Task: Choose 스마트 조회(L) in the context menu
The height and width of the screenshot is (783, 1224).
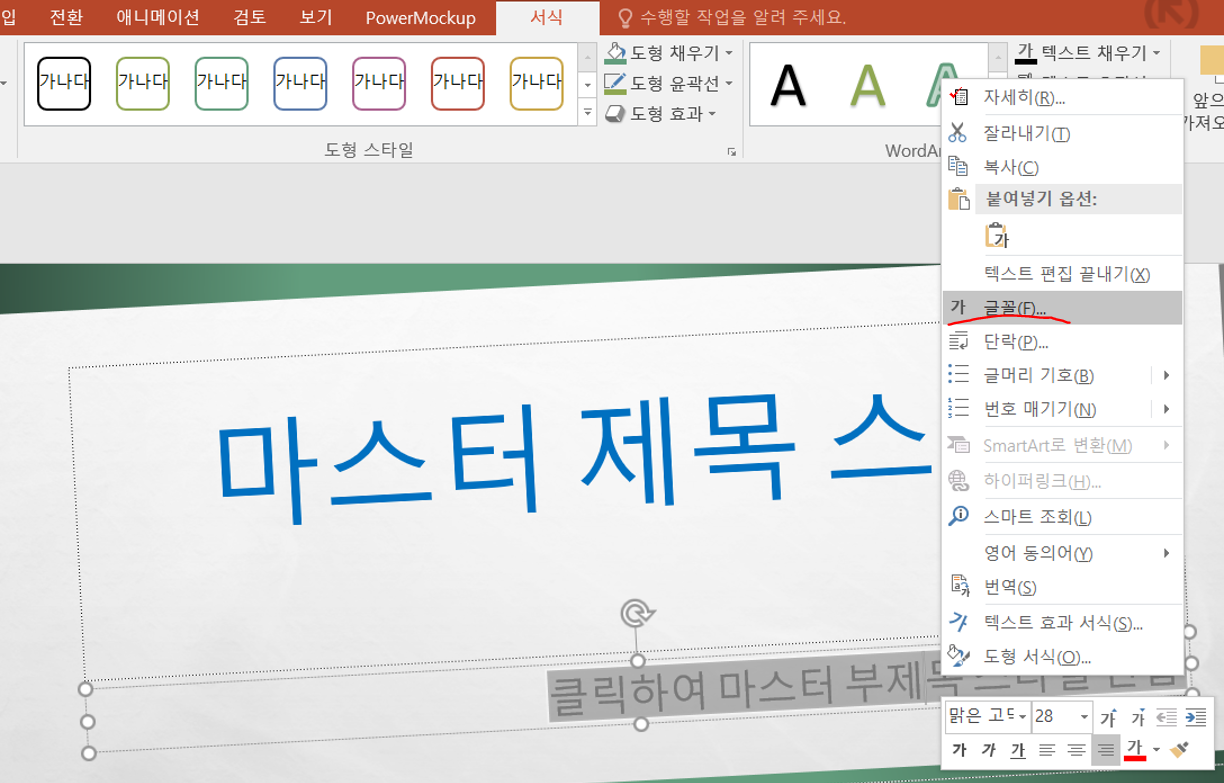Action: pyautogui.click(x=1063, y=517)
